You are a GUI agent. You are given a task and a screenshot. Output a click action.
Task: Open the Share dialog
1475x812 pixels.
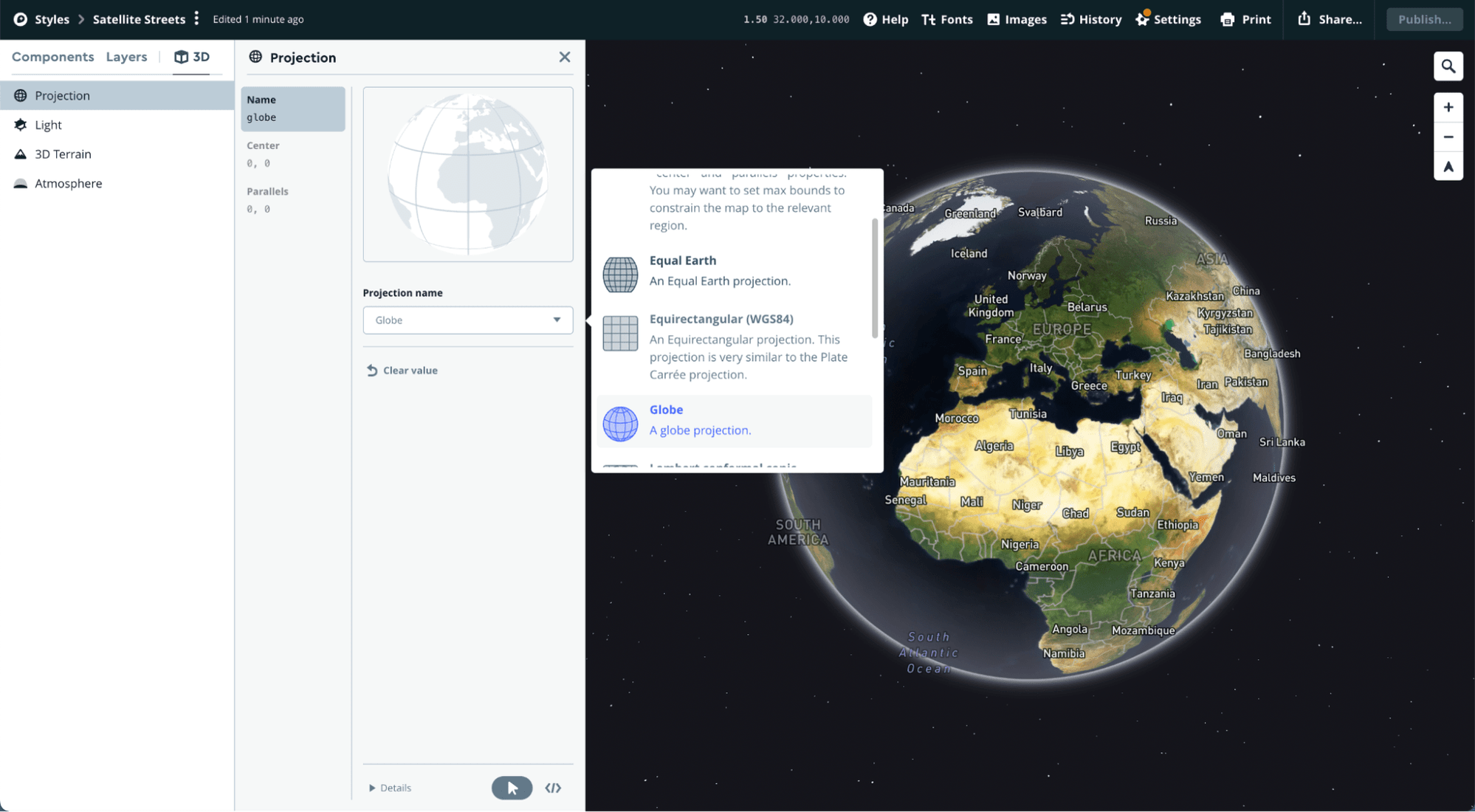coord(1330,19)
